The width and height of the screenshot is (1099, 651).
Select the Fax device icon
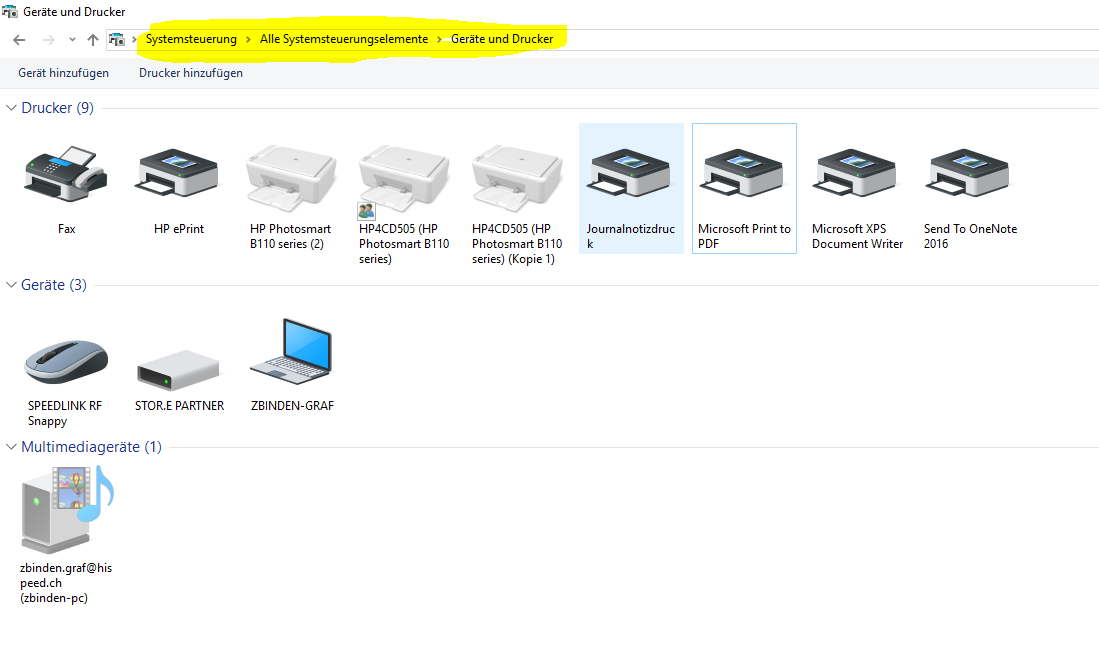pyautogui.click(x=66, y=174)
